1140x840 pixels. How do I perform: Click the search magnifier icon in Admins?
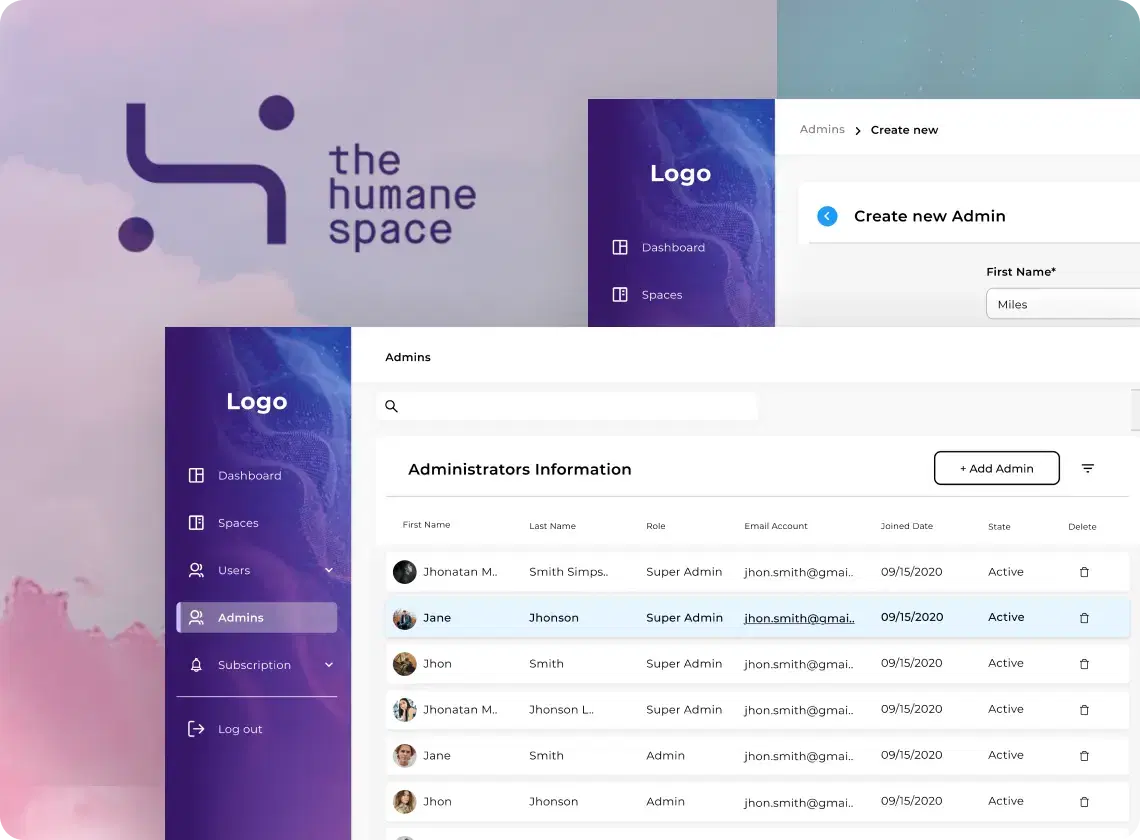(391, 406)
